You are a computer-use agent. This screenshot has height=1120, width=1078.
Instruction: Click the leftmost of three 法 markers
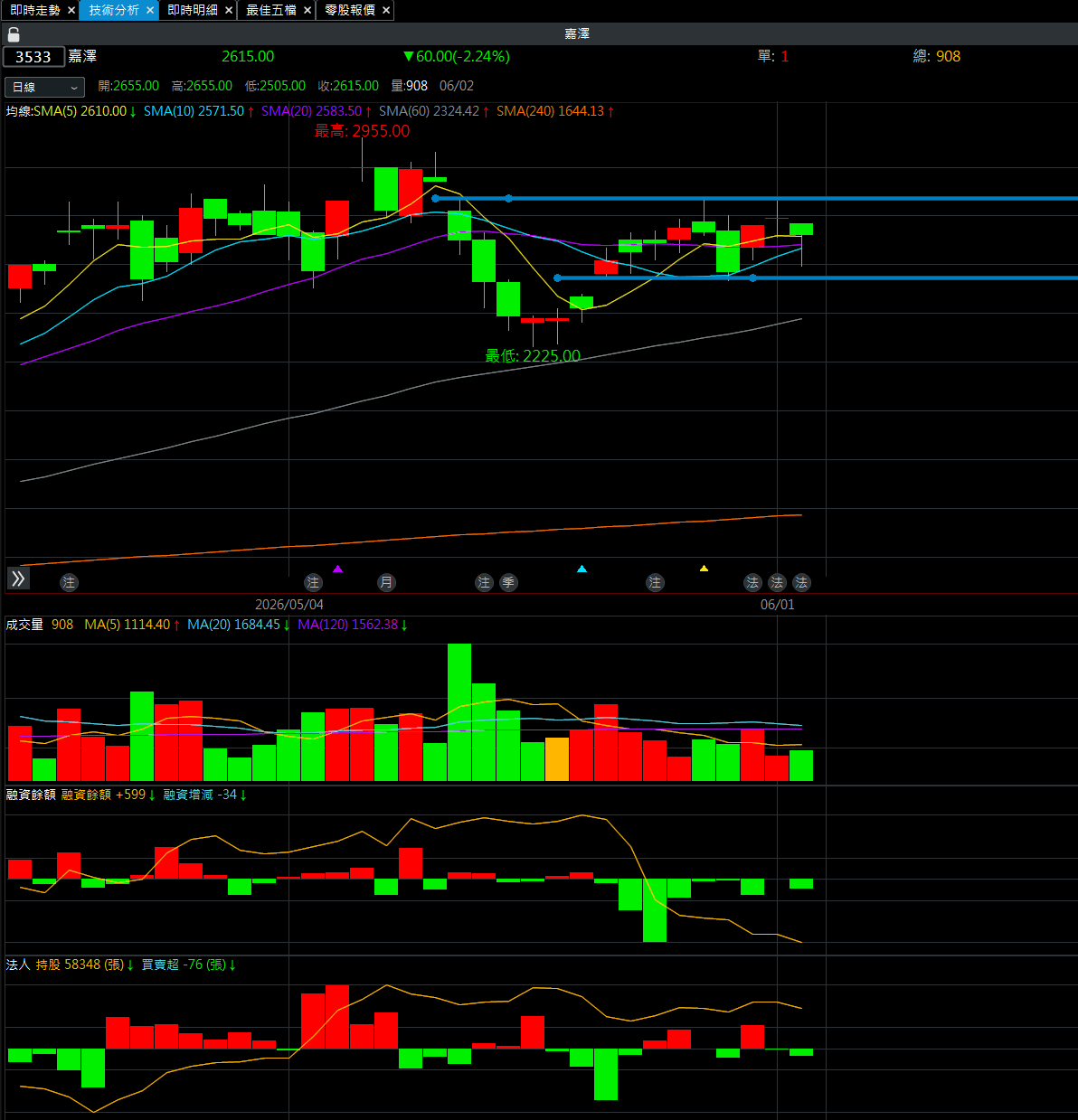click(752, 583)
